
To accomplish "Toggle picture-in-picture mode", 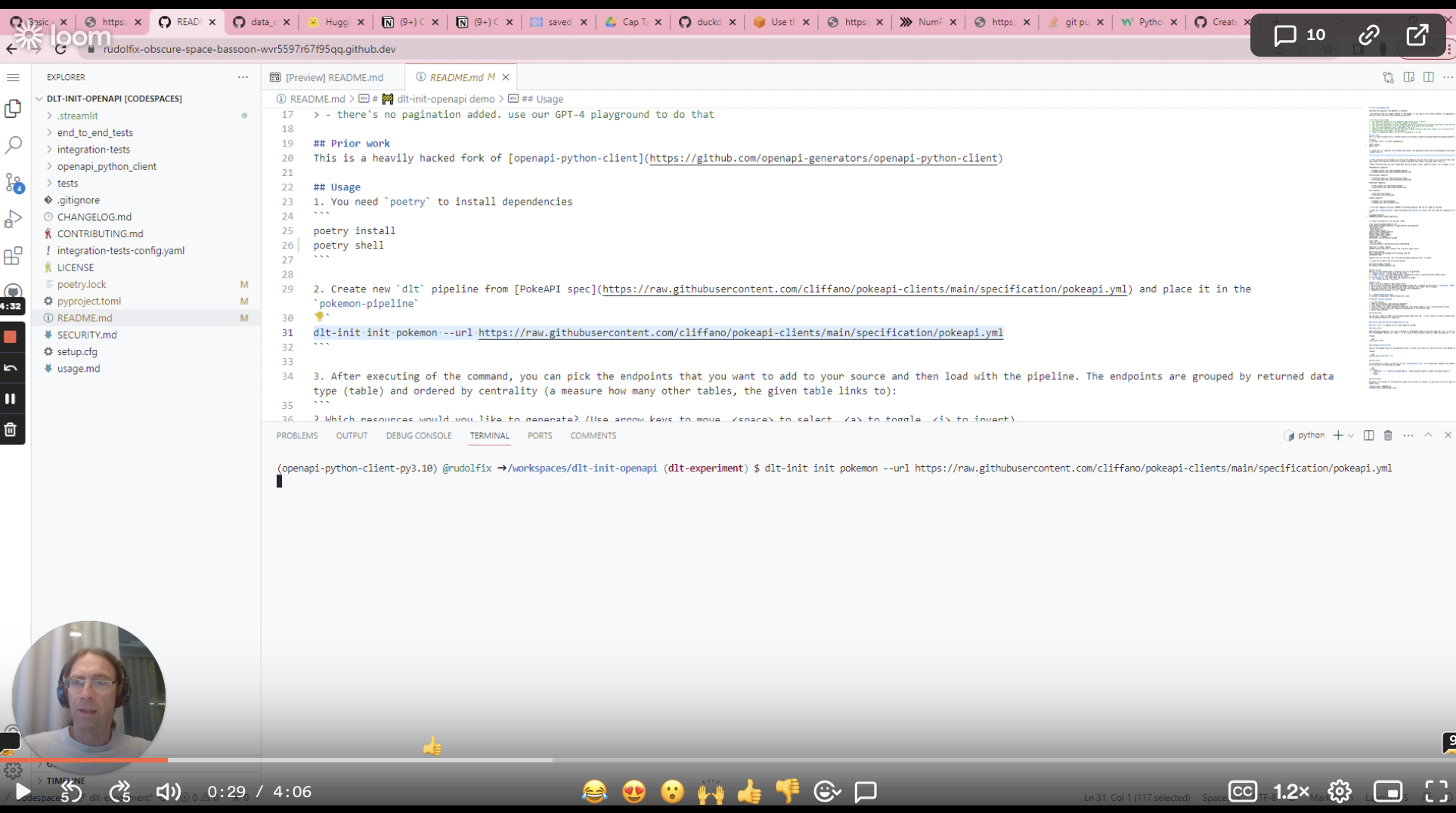I will pyautogui.click(x=1388, y=791).
